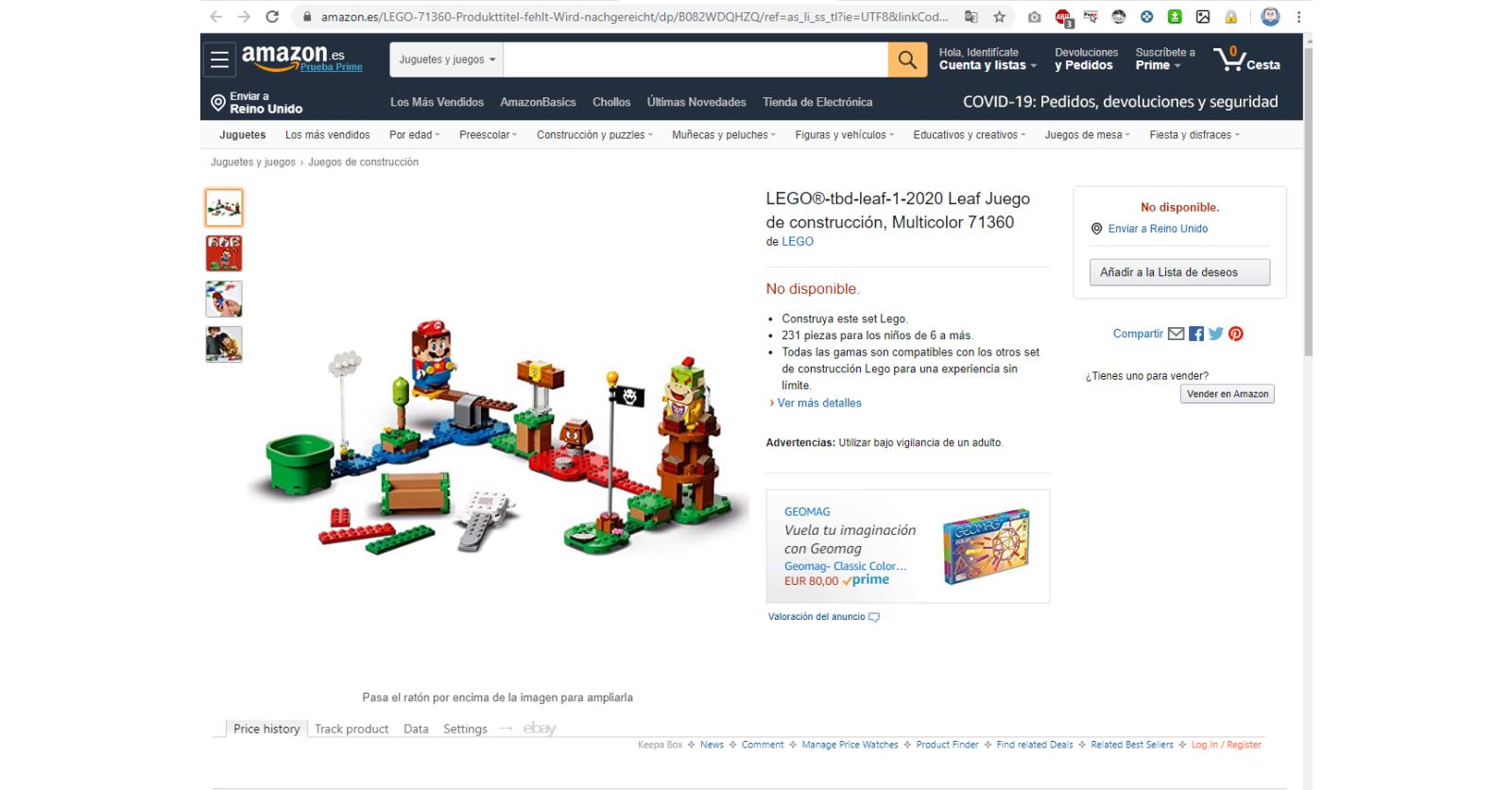Viewport: 1512px width, 790px height.
Task: Reload the page using browser refresh
Action: click(x=272, y=17)
